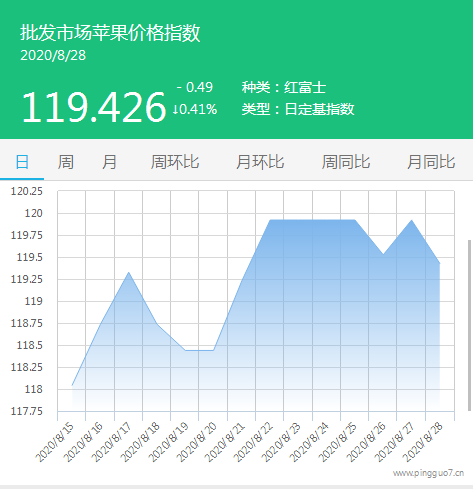The width and height of the screenshot is (473, 489).
Task: Click the www.pingguo7.cn watermark link
Action: (428, 473)
